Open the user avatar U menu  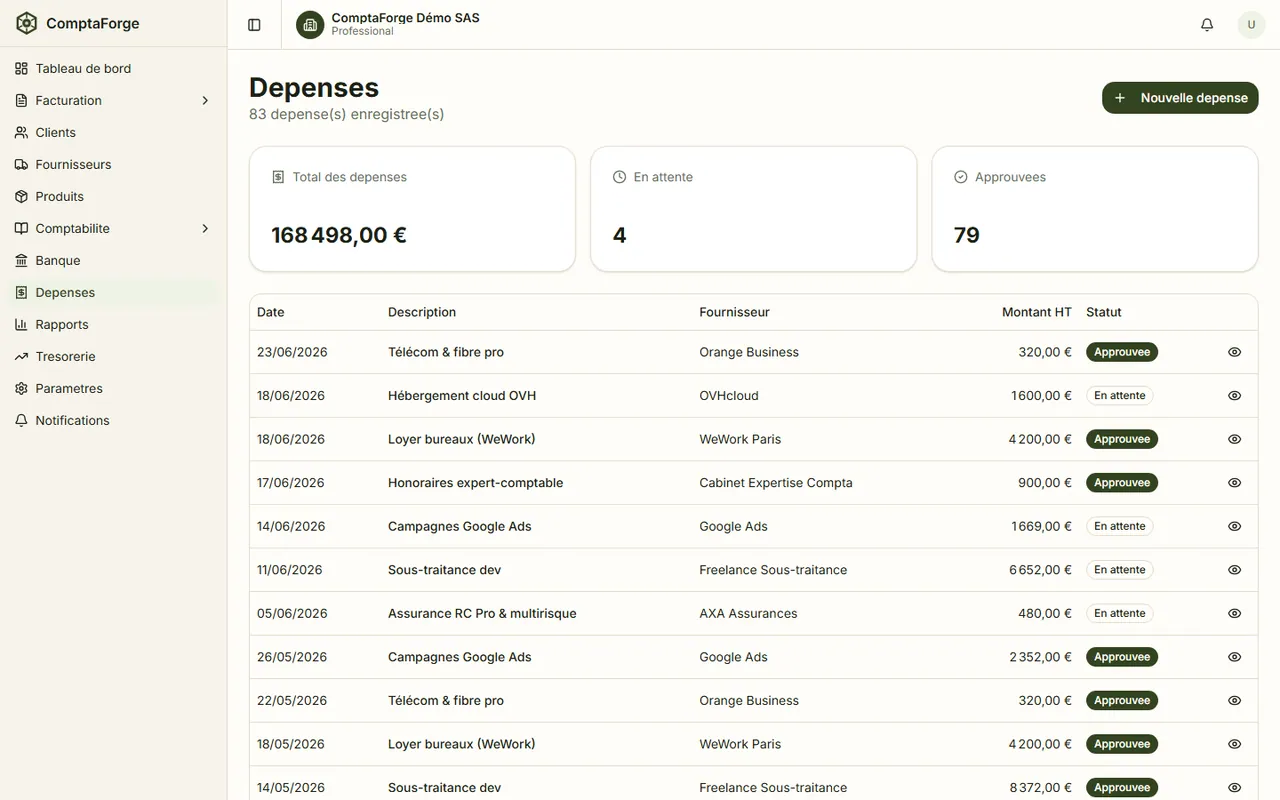[x=1251, y=24]
